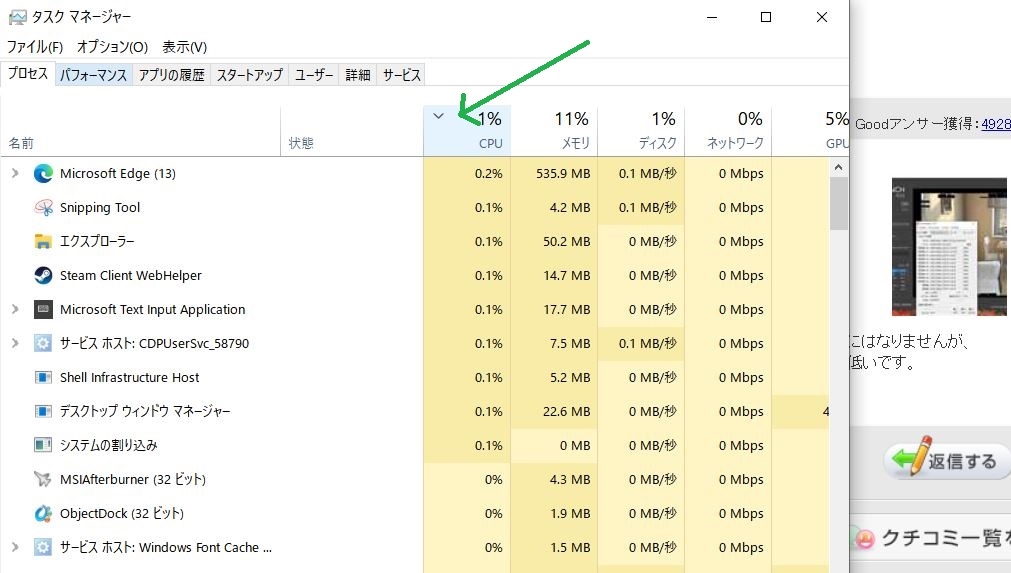Click the Snipping Tool scissors icon
The height and width of the screenshot is (573, 1011).
click(x=43, y=208)
